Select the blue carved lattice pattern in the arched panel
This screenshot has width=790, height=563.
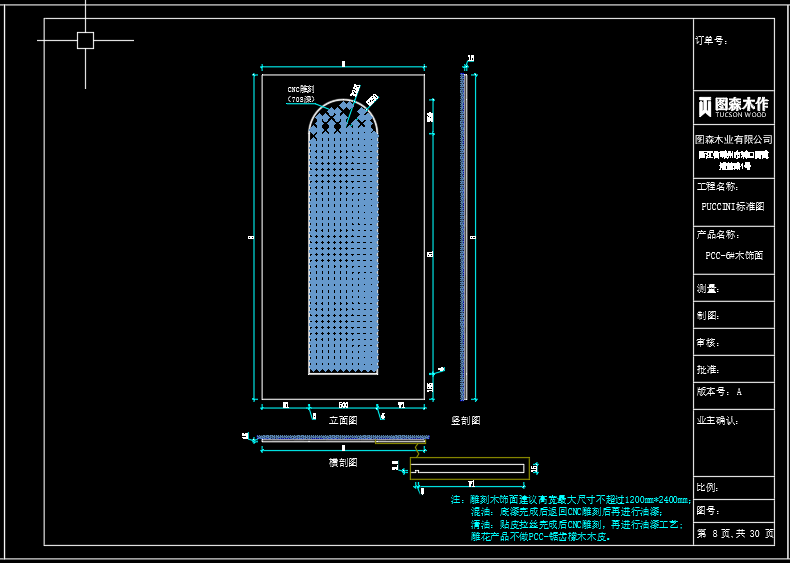(x=343, y=250)
